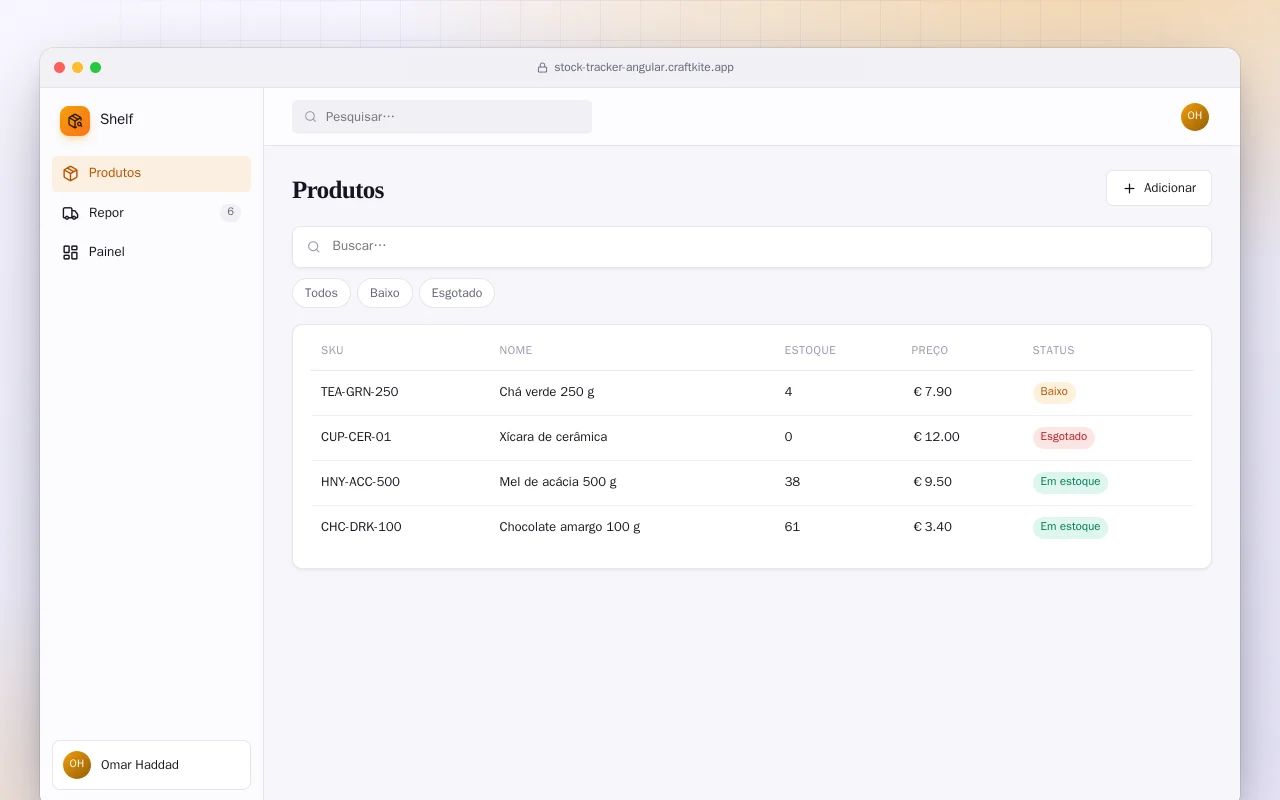Click the lock icon in address bar
Screen dimensions: 1280x800
(x=542, y=68)
